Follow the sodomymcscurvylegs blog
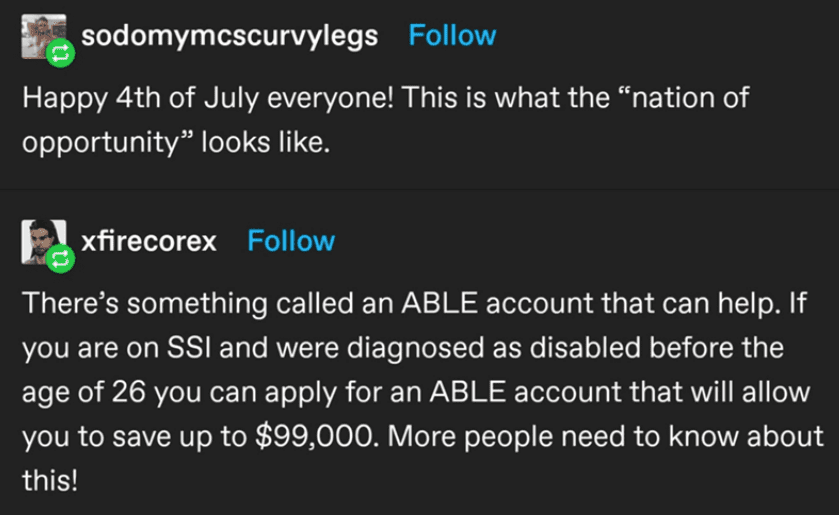 click(x=452, y=35)
